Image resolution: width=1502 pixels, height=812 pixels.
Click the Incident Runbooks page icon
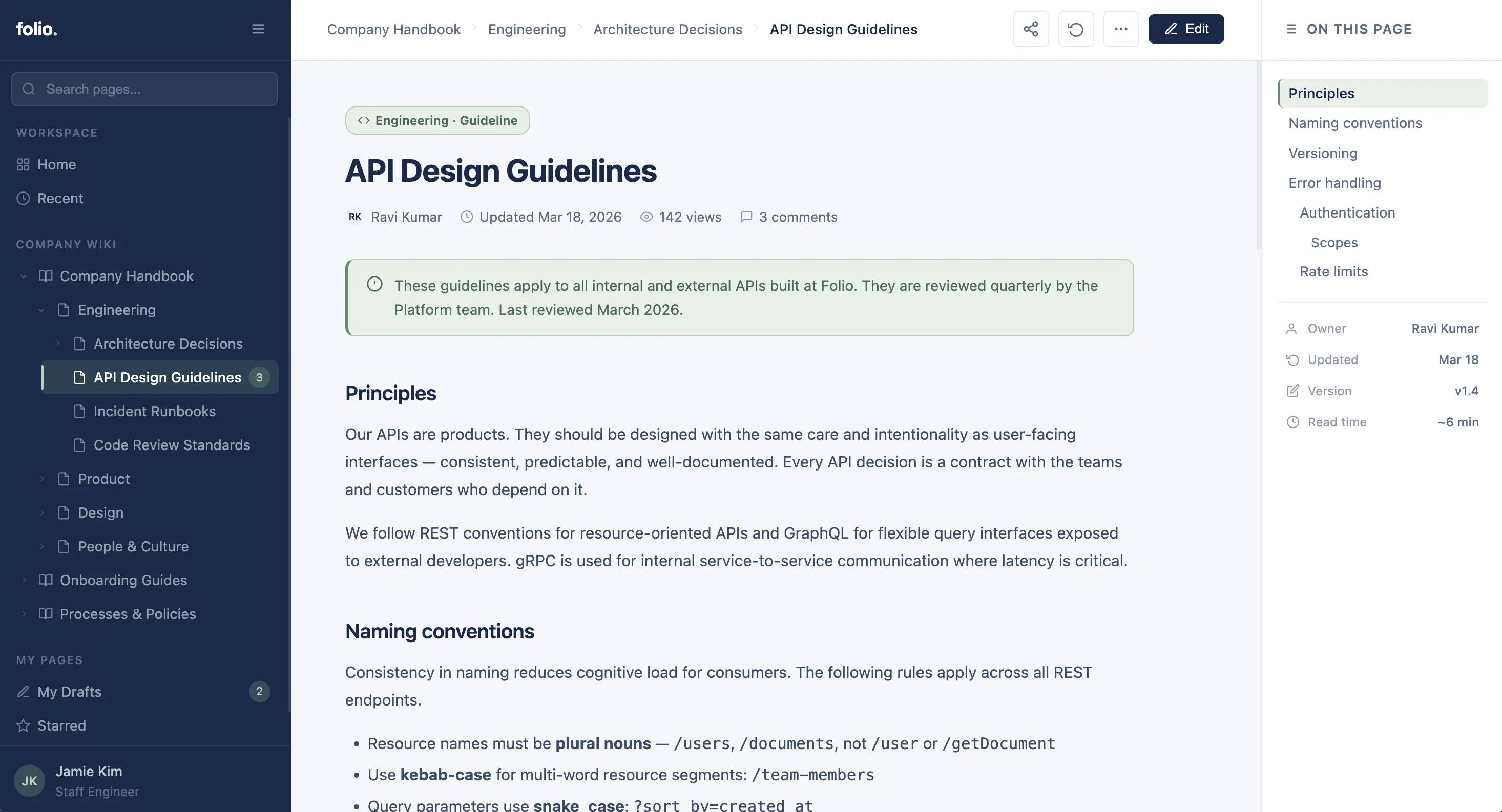(79, 412)
